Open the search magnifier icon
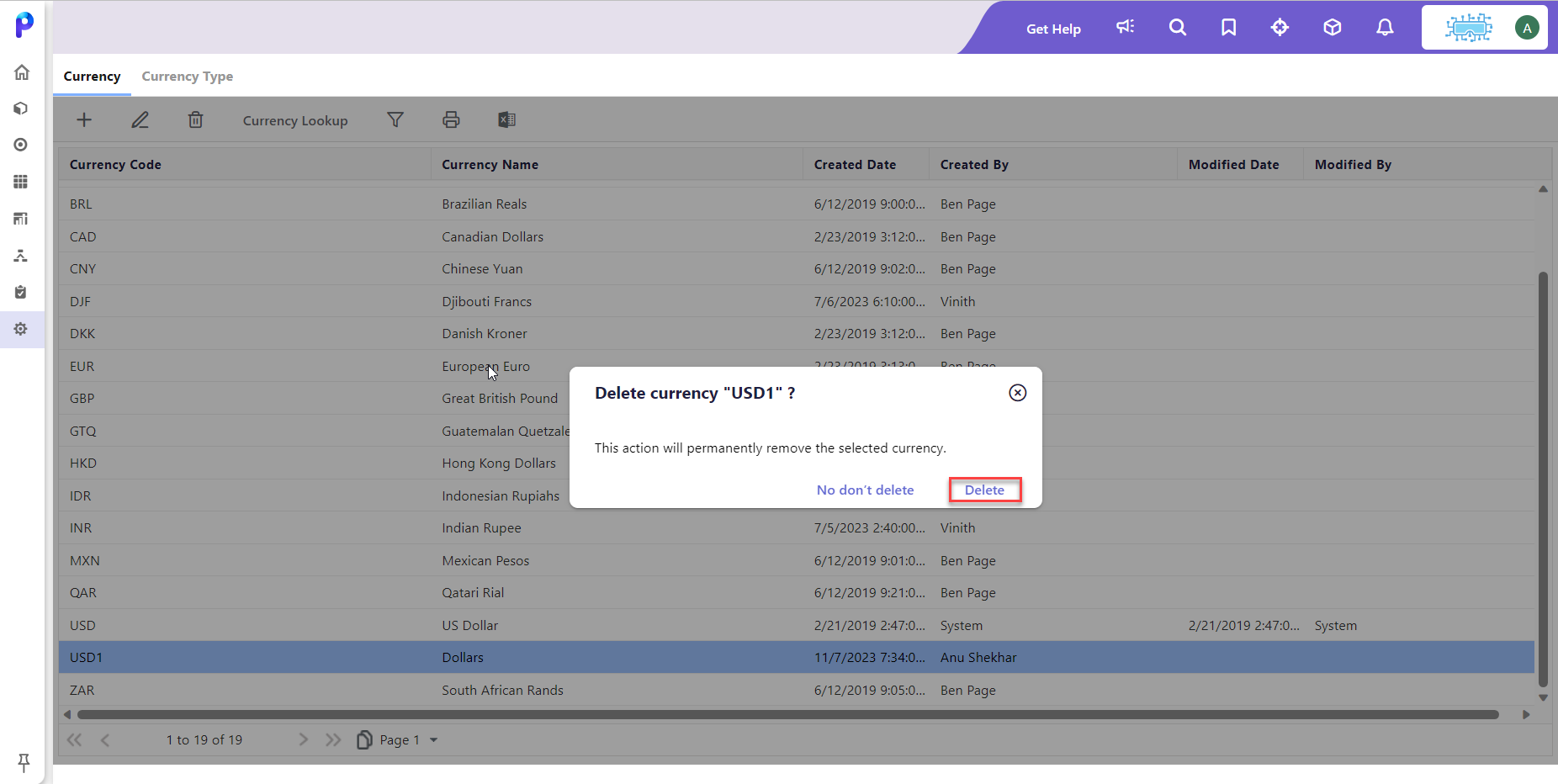Image resolution: width=1558 pixels, height=784 pixels. click(1178, 27)
